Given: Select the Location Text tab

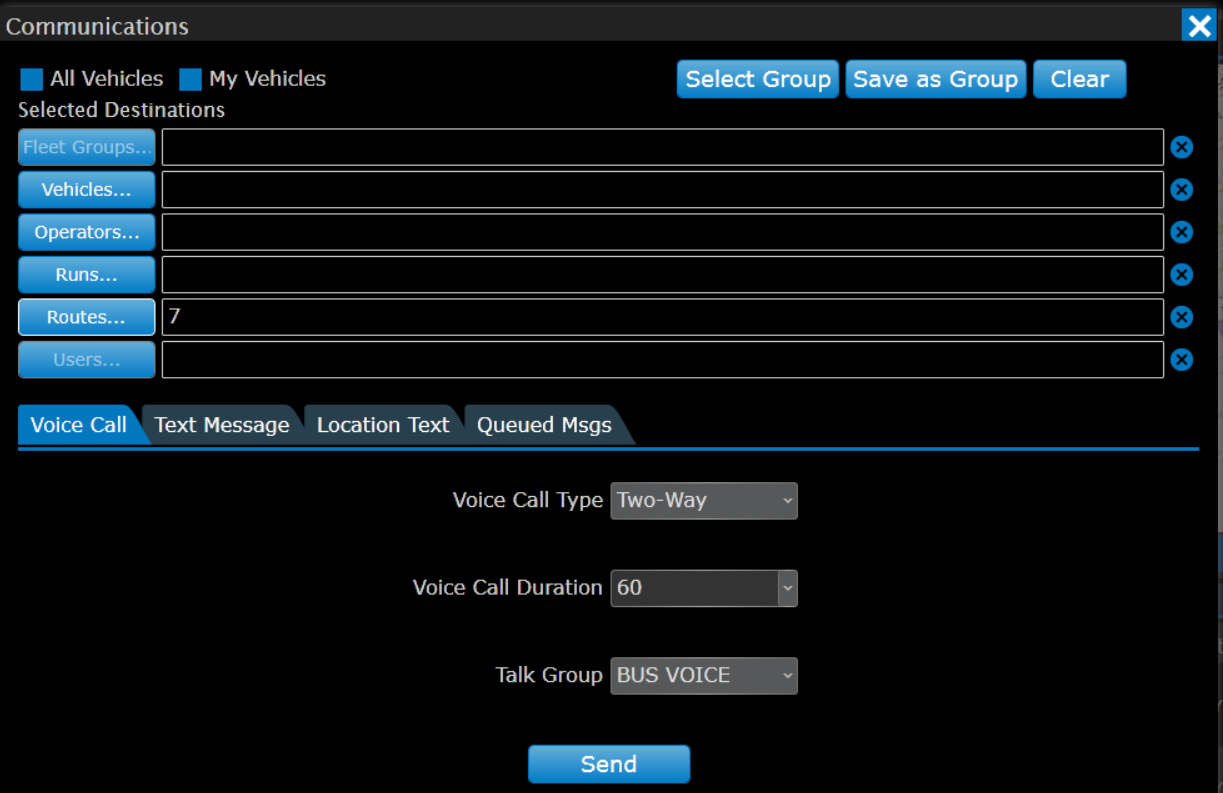Looking at the screenshot, I should click(x=383, y=425).
